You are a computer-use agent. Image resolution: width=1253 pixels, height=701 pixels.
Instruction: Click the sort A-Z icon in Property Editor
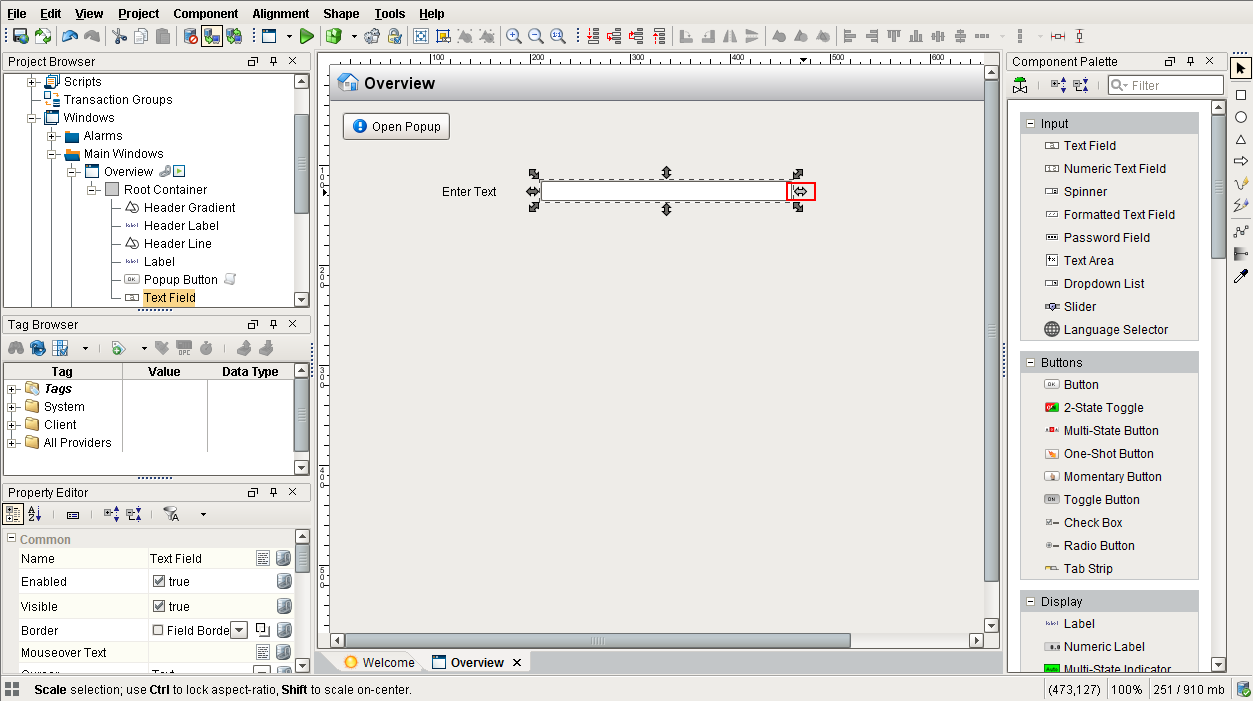[34, 513]
